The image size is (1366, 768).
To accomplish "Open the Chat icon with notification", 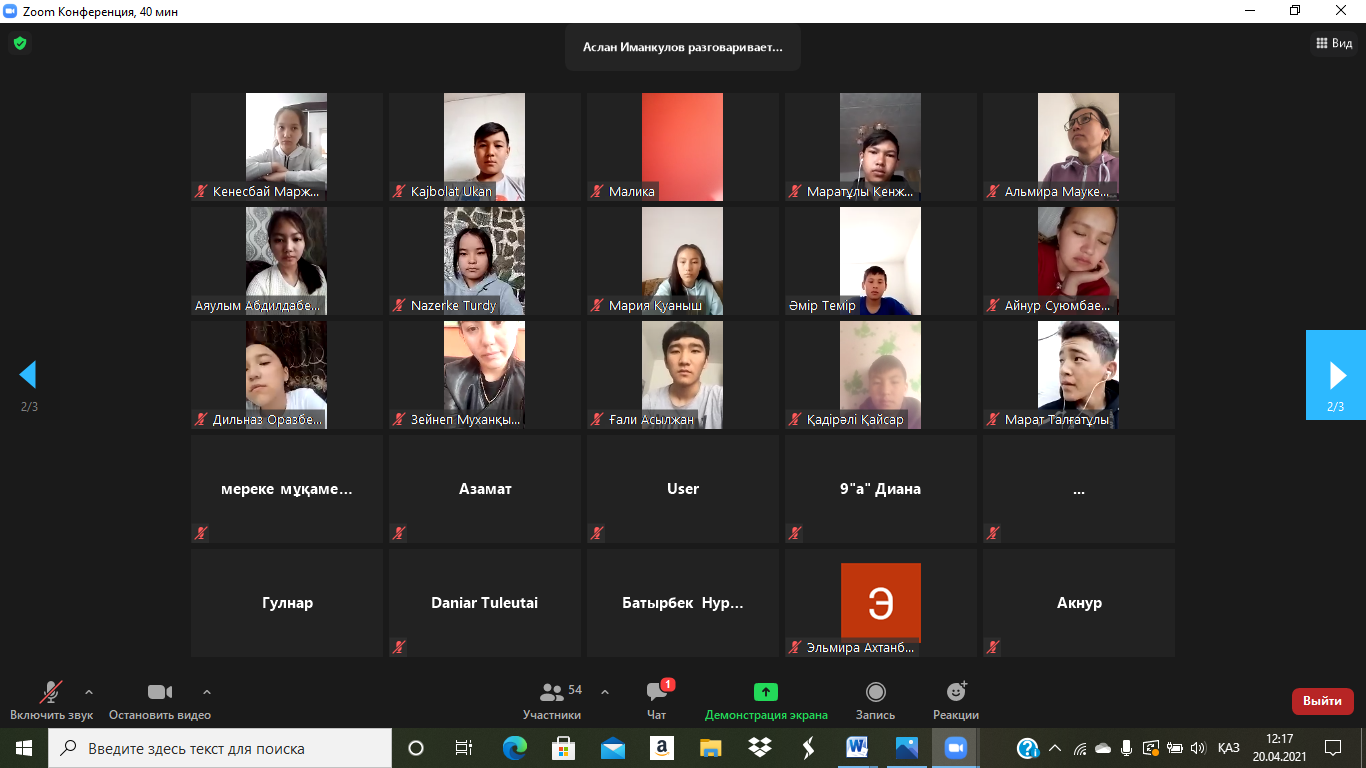I will click(x=657, y=692).
